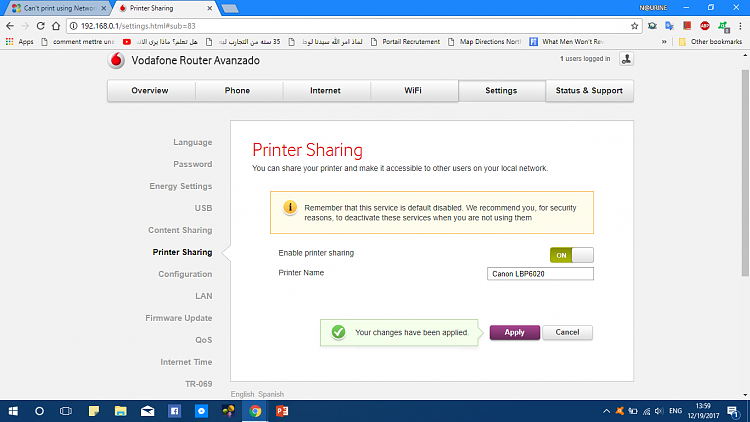Click the green Avast extension icon
Screen dimensions: 750x422
click(723, 26)
